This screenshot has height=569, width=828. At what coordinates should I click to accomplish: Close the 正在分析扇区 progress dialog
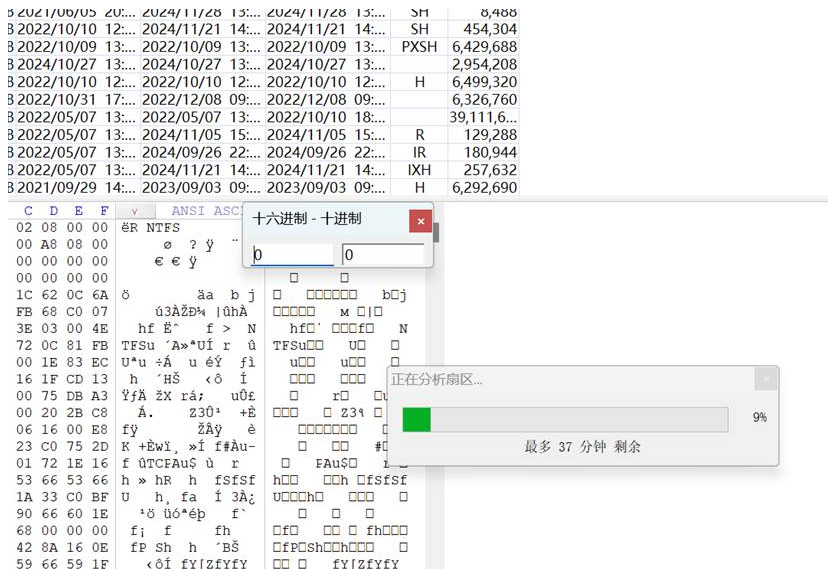(766, 379)
